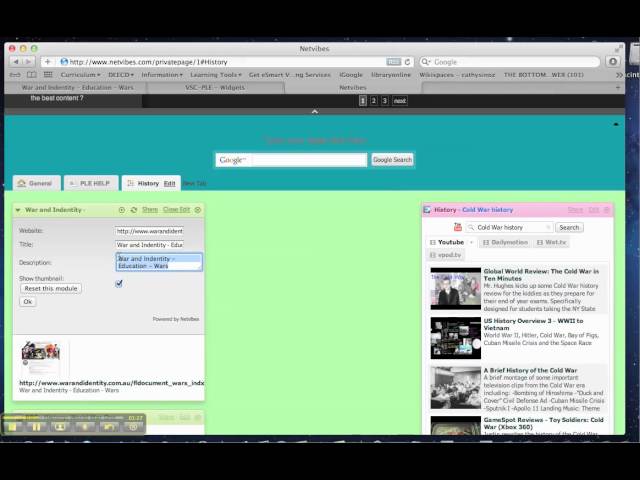Confirm widget settings with Ok
640x480 pixels.
pos(28,302)
